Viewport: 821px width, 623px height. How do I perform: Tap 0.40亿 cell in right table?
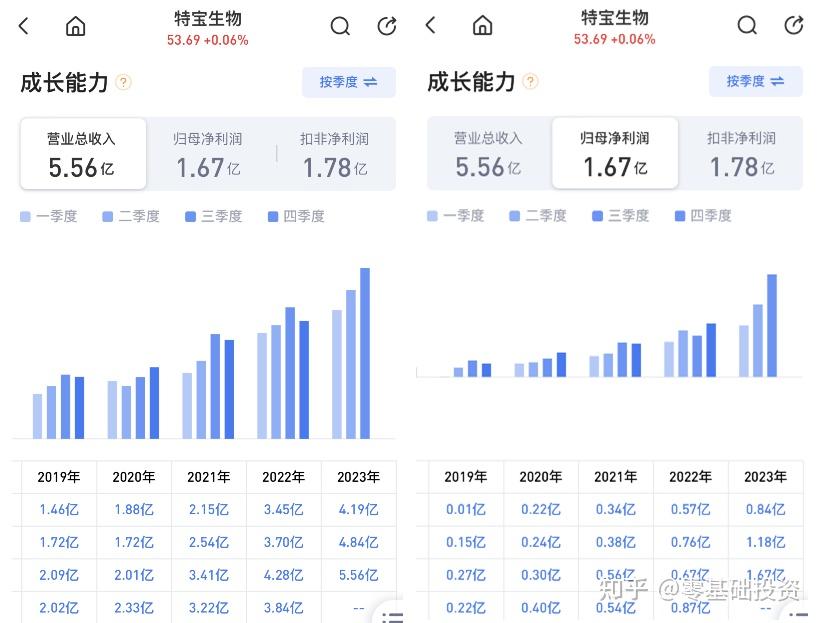pos(540,608)
